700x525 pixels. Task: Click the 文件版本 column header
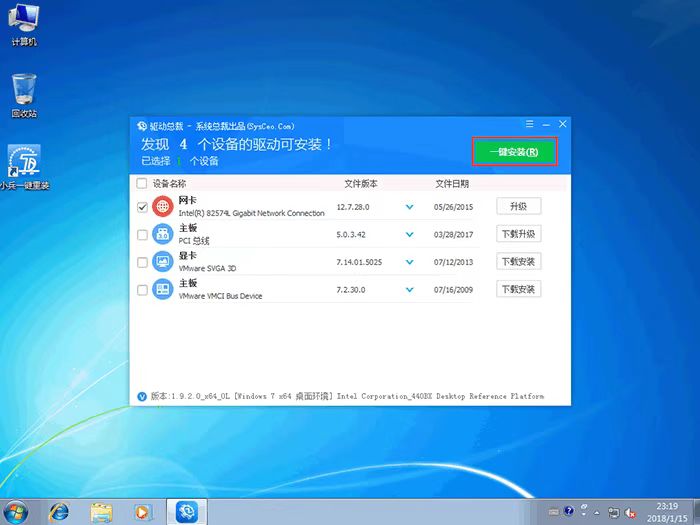361,183
